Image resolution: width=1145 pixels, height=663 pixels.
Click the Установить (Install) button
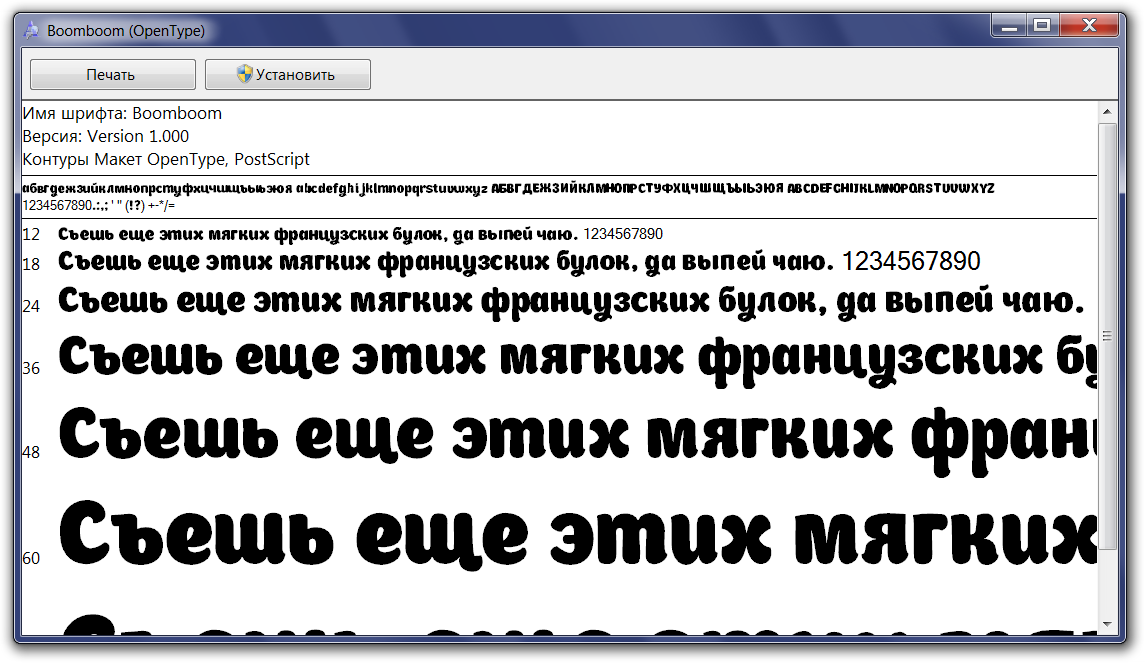288,74
